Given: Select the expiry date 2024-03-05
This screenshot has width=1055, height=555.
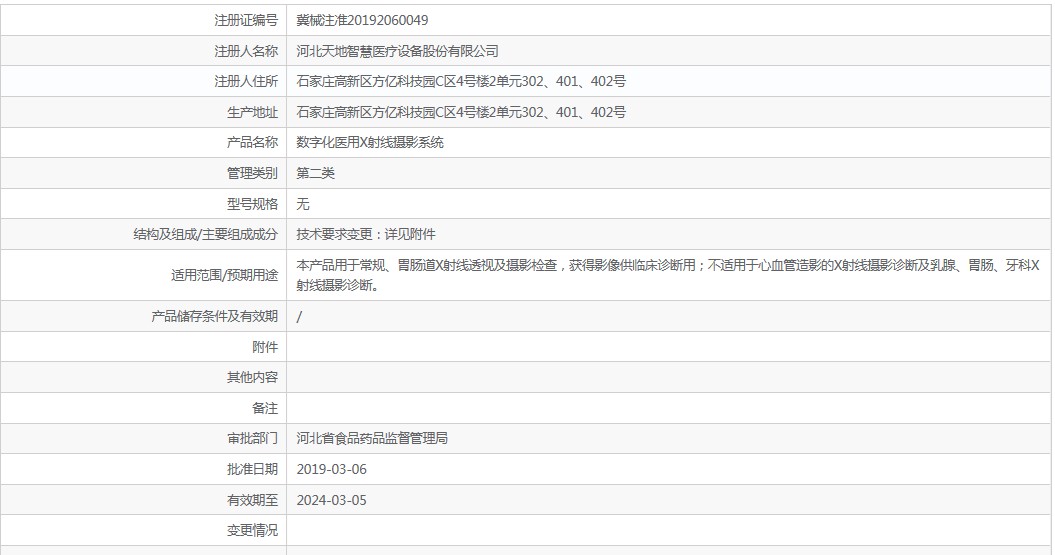Looking at the screenshot, I should coord(332,501).
